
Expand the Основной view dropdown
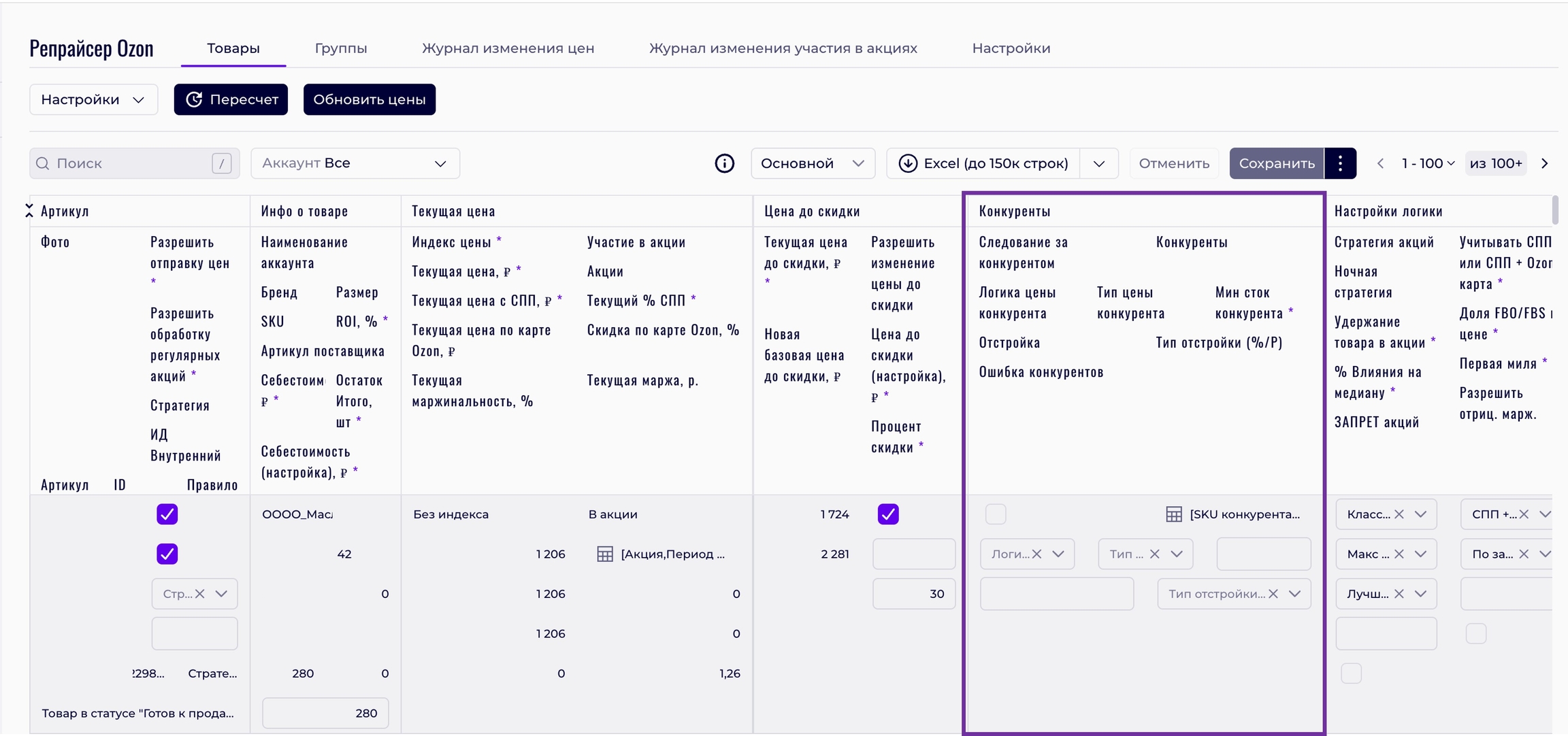click(x=812, y=163)
